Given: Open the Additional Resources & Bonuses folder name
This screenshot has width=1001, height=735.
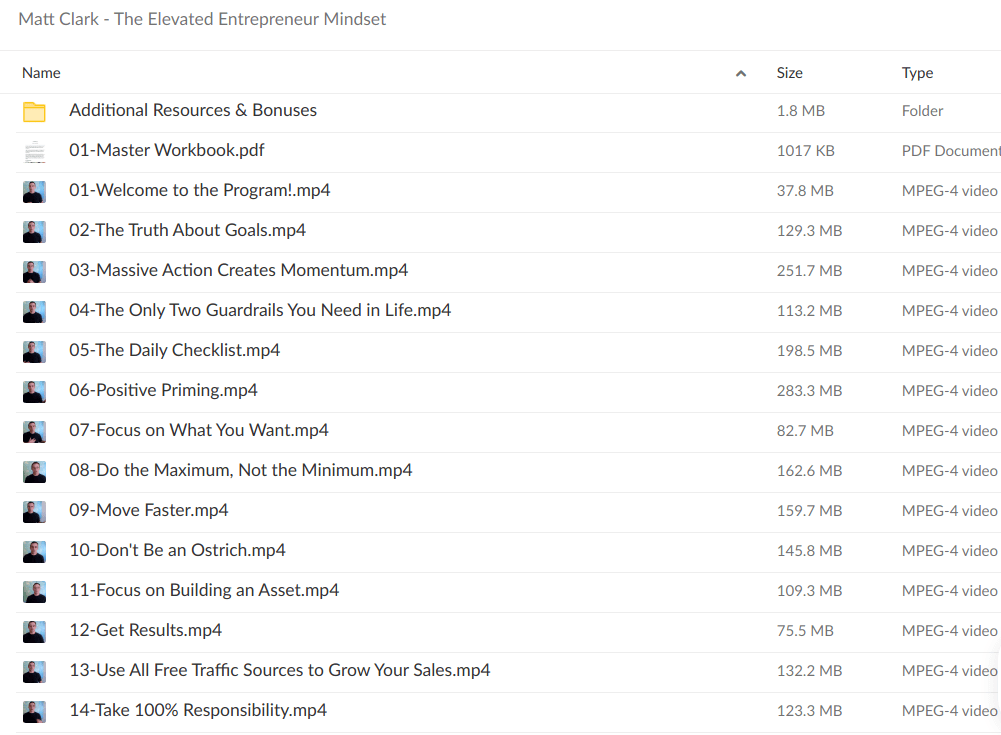Looking at the screenshot, I should (193, 111).
